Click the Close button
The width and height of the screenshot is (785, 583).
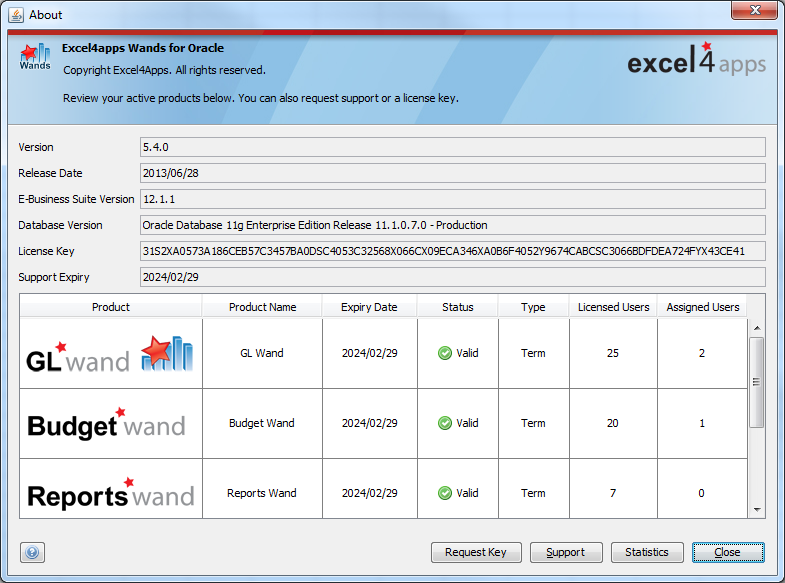tap(728, 552)
